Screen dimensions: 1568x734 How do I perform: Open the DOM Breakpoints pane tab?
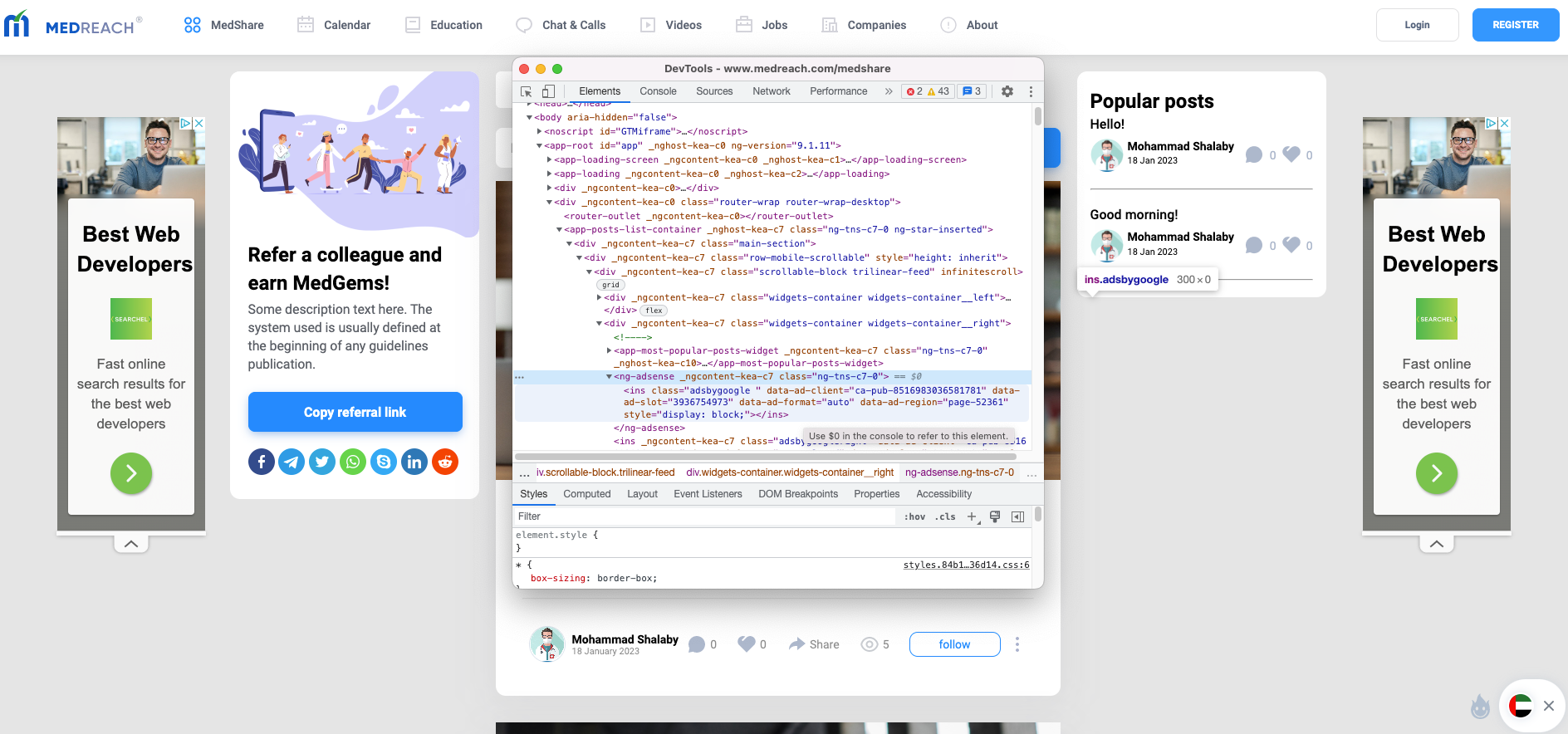click(798, 494)
